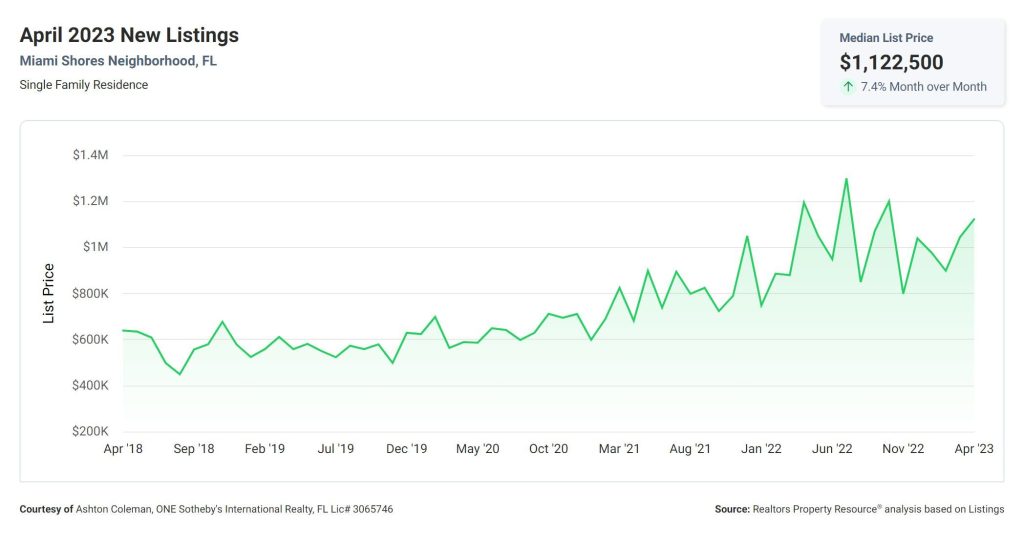The height and width of the screenshot is (537, 1024).
Task: Select the 'April 2023 New Listings' title
Action: [x=129, y=35]
